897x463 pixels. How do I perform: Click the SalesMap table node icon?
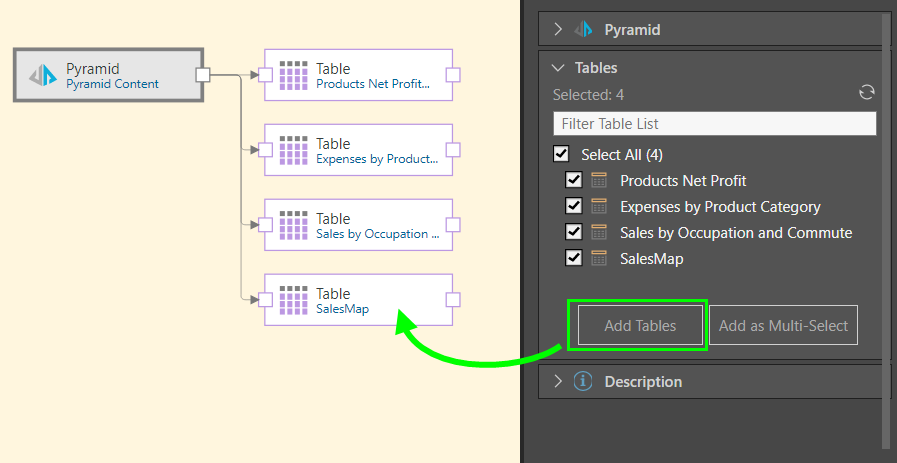tap(293, 301)
